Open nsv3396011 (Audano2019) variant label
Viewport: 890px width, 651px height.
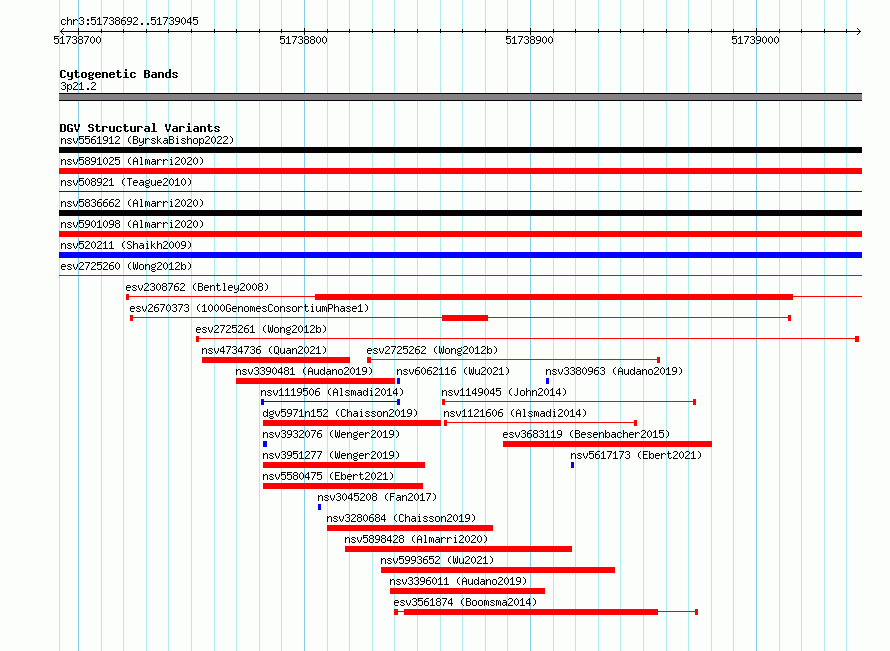point(458,581)
